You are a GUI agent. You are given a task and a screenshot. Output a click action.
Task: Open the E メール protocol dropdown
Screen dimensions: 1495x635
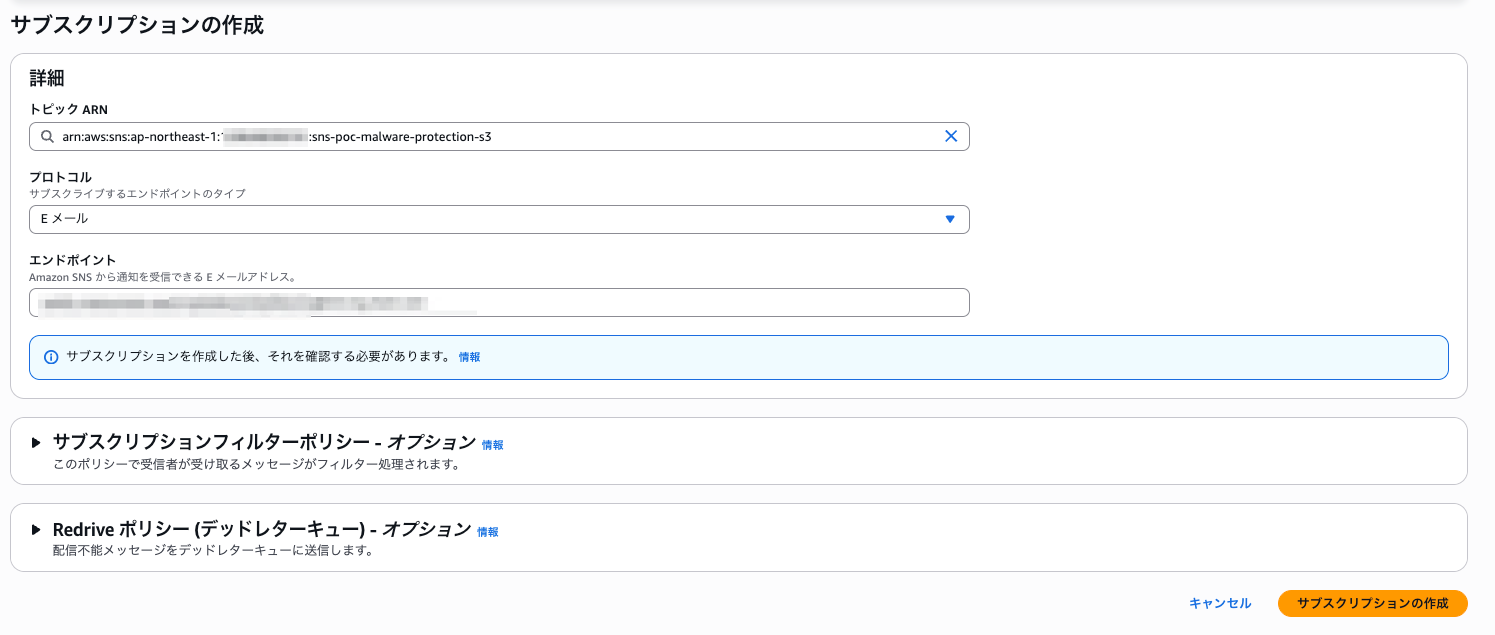(498, 220)
